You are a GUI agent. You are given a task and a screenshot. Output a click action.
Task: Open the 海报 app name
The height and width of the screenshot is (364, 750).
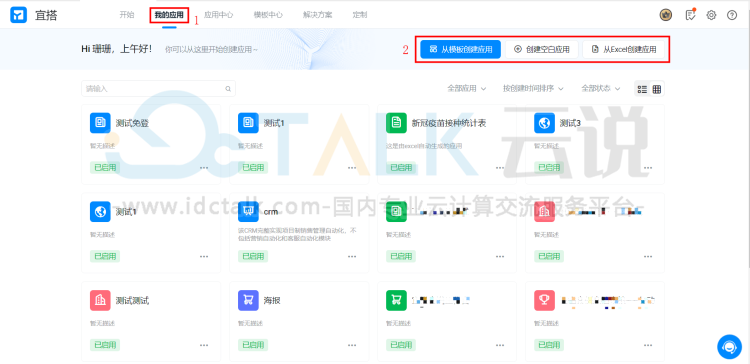[272, 300]
